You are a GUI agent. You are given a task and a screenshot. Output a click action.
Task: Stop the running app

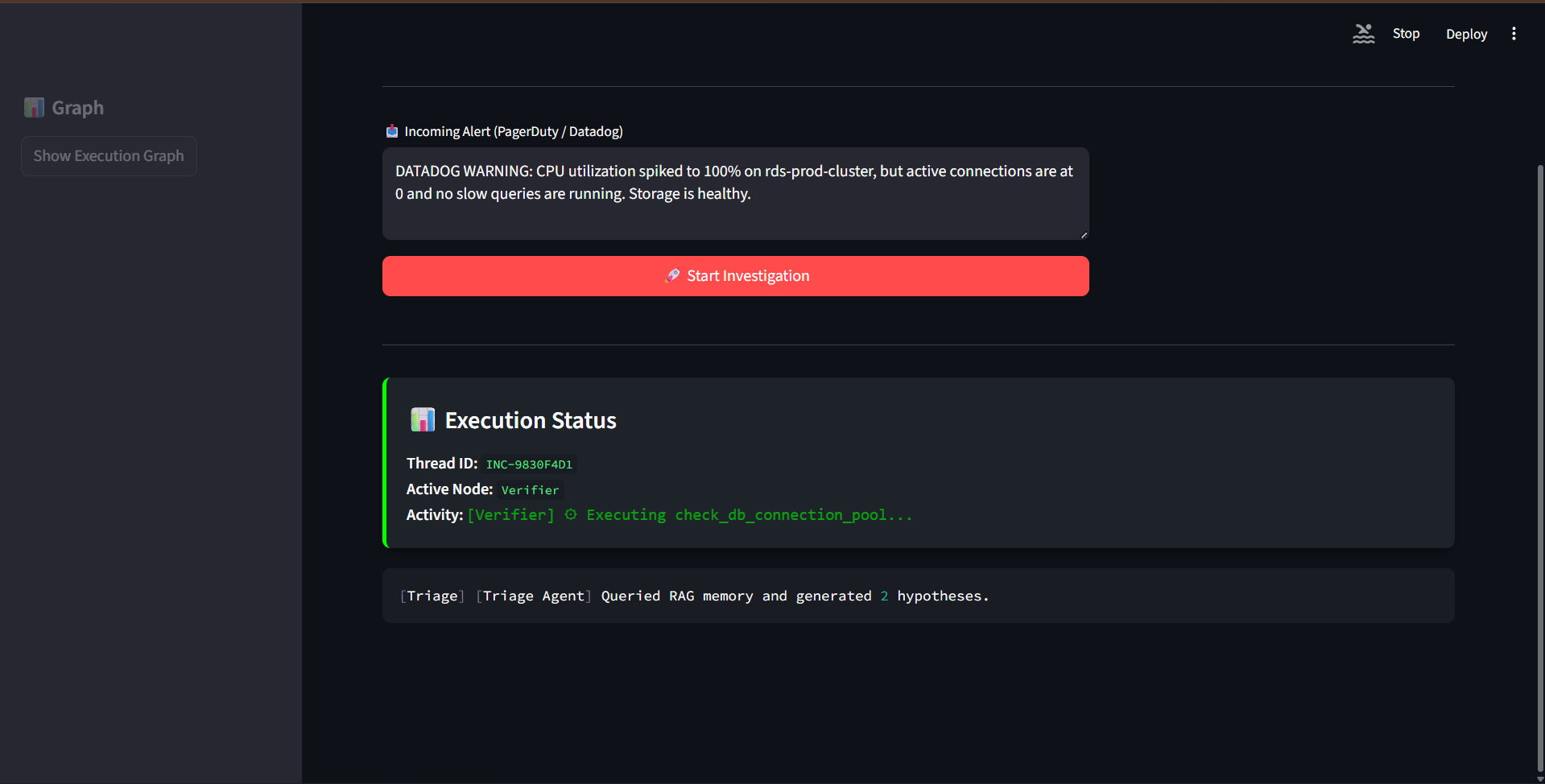pyautogui.click(x=1406, y=34)
